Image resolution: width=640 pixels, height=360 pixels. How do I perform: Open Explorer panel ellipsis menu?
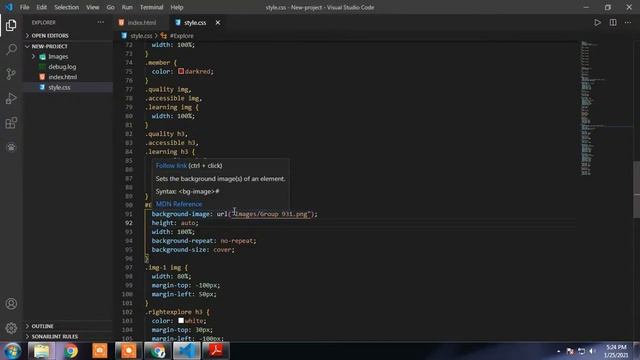pos(100,22)
